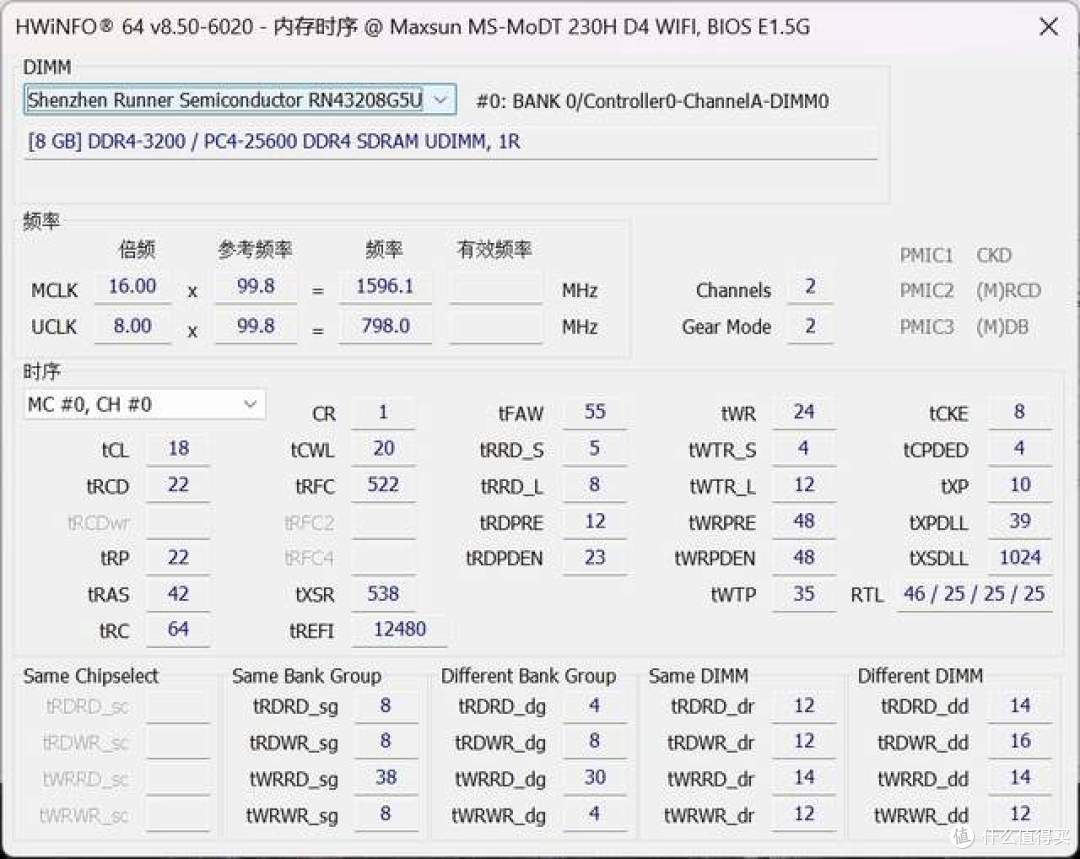This screenshot has height=859, width=1080.
Task: Click the Different DIMM heading
Action: coord(920,676)
